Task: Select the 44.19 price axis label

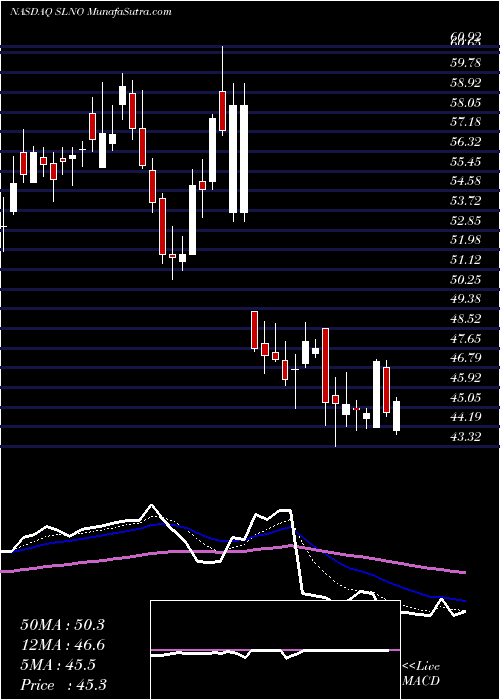Action: 466,417
